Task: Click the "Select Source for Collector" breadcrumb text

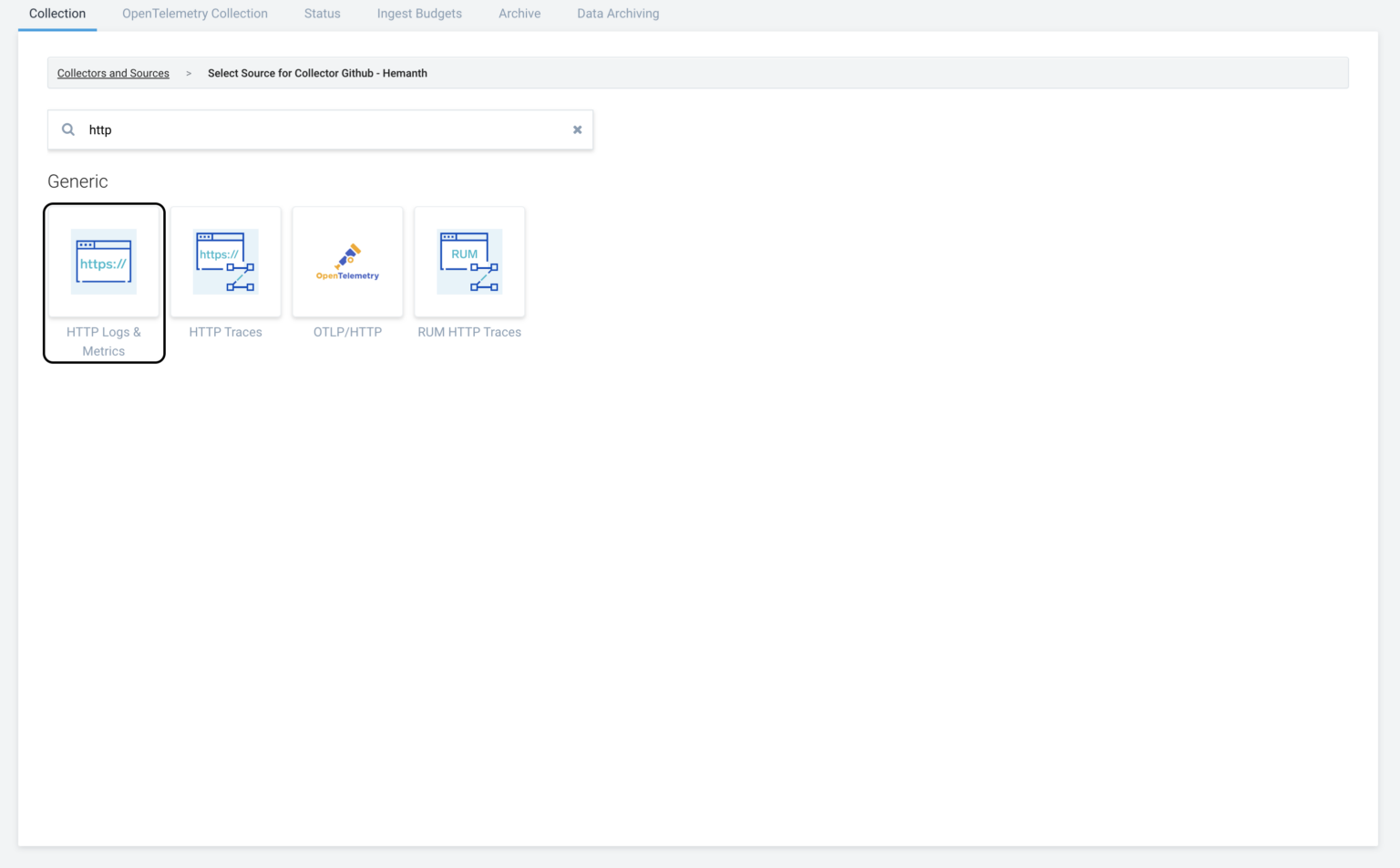Action: 317,73
